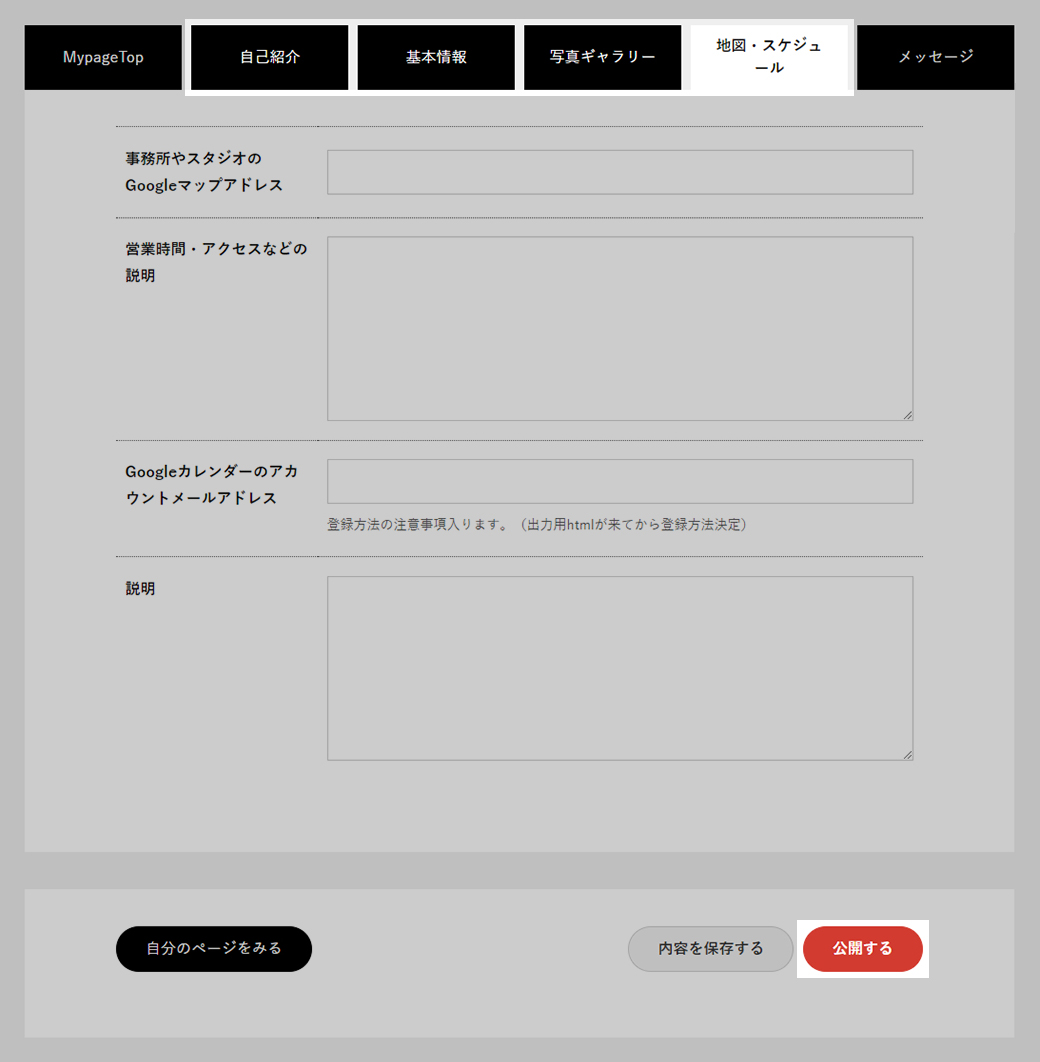This screenshot has height=1062, width=1040.
Task: Click the bottom 説明 textarea
Action: (x=620, y=668)
